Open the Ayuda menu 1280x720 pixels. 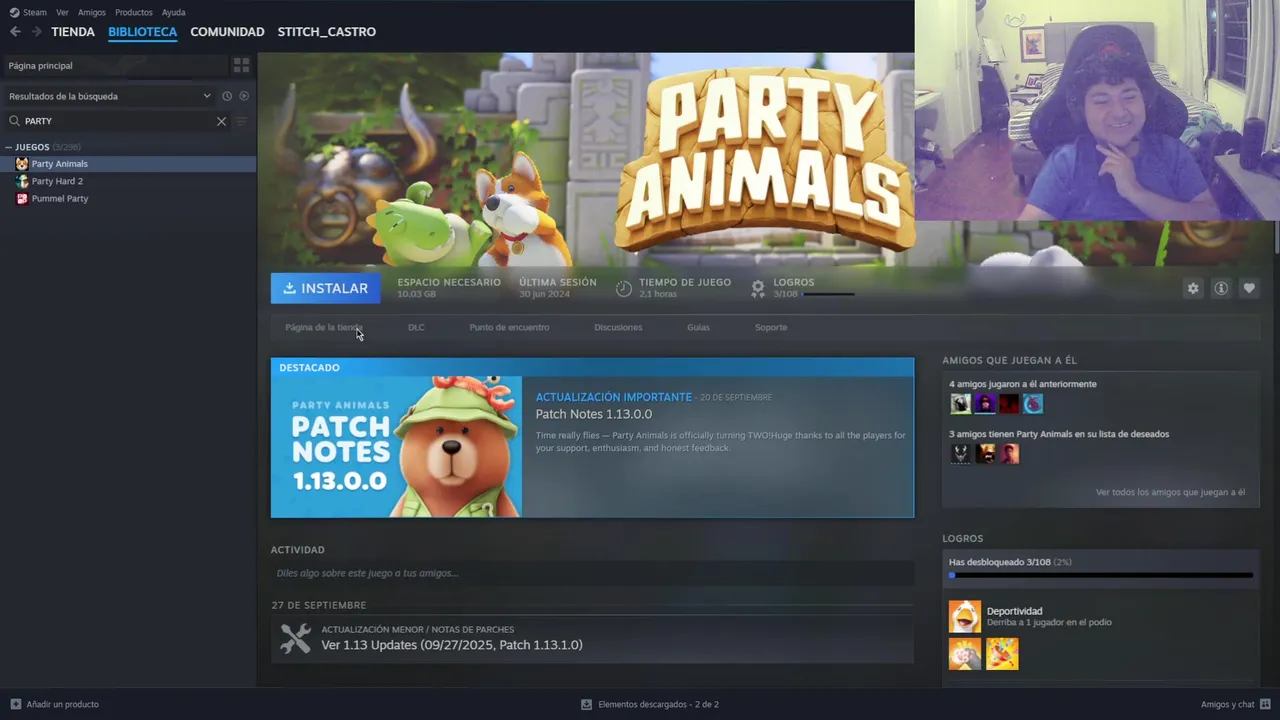tap(173, 12)
